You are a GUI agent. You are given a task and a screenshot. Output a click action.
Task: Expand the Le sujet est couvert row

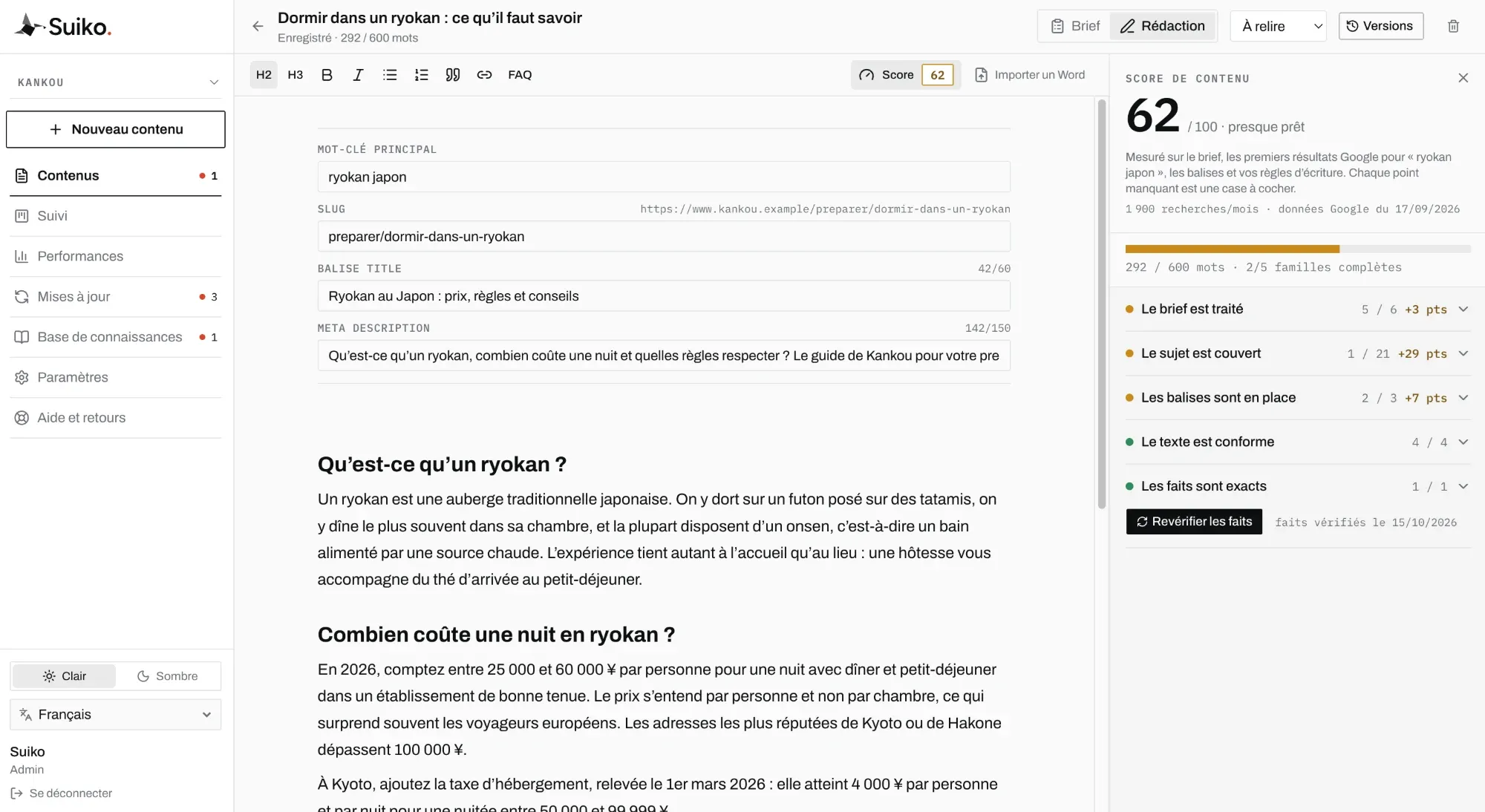click(1298, 354)
